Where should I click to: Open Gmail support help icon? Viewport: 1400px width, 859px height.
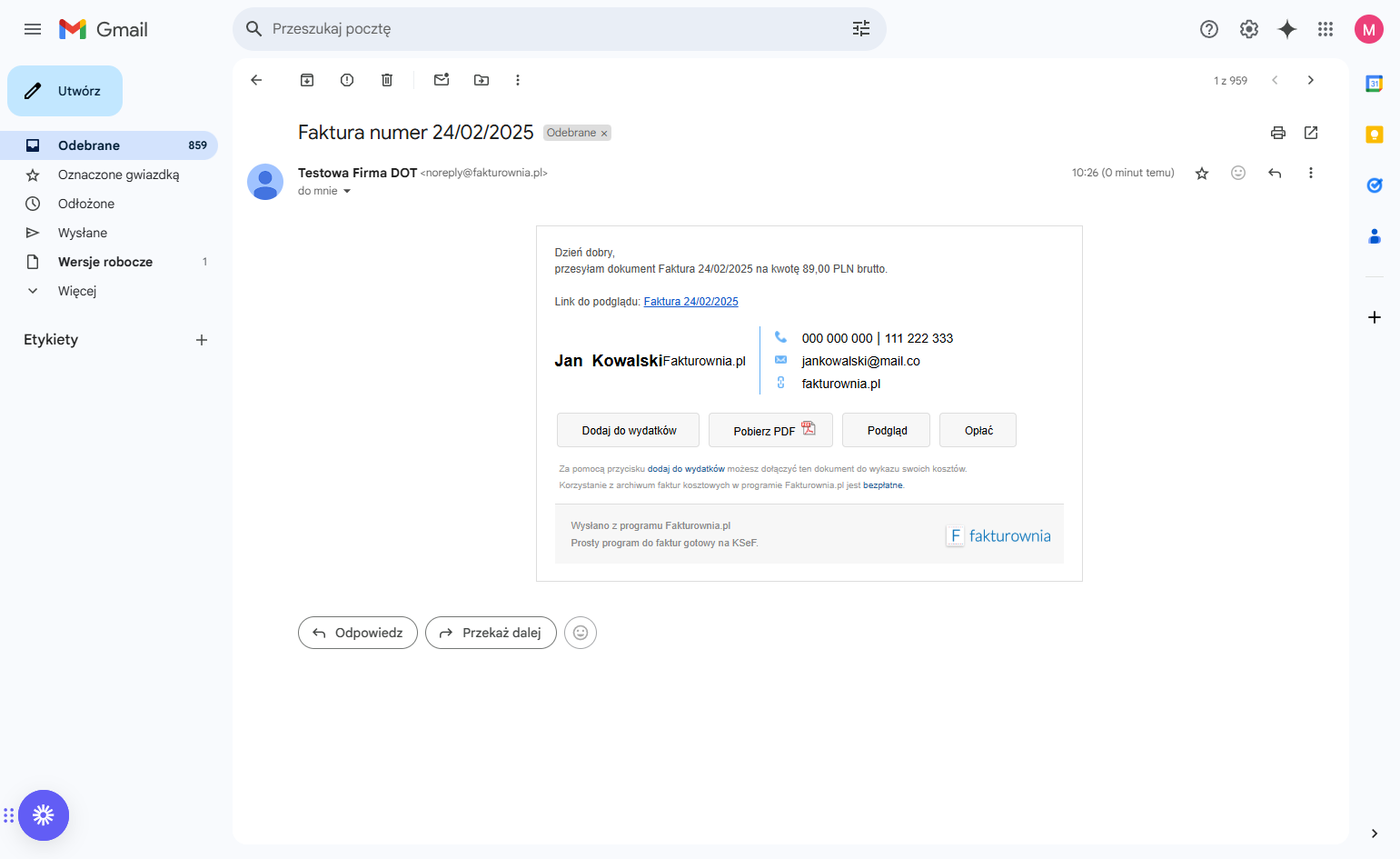(x=1209, y=29)
